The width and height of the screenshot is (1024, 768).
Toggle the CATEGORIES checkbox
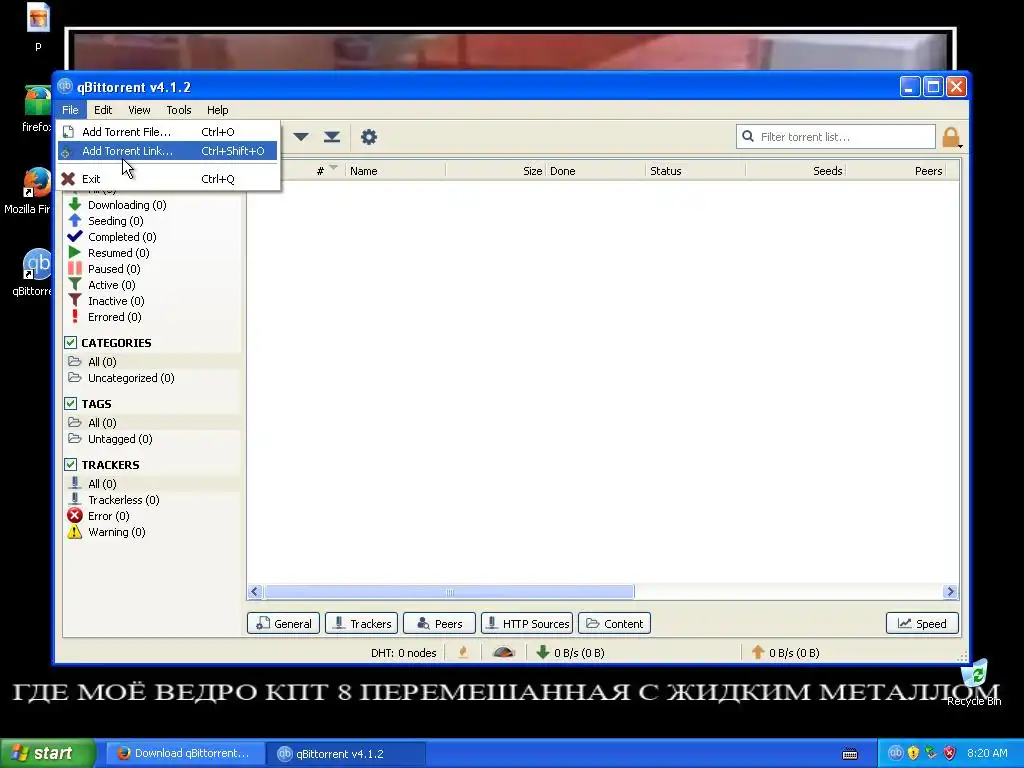tap(71, 342)
